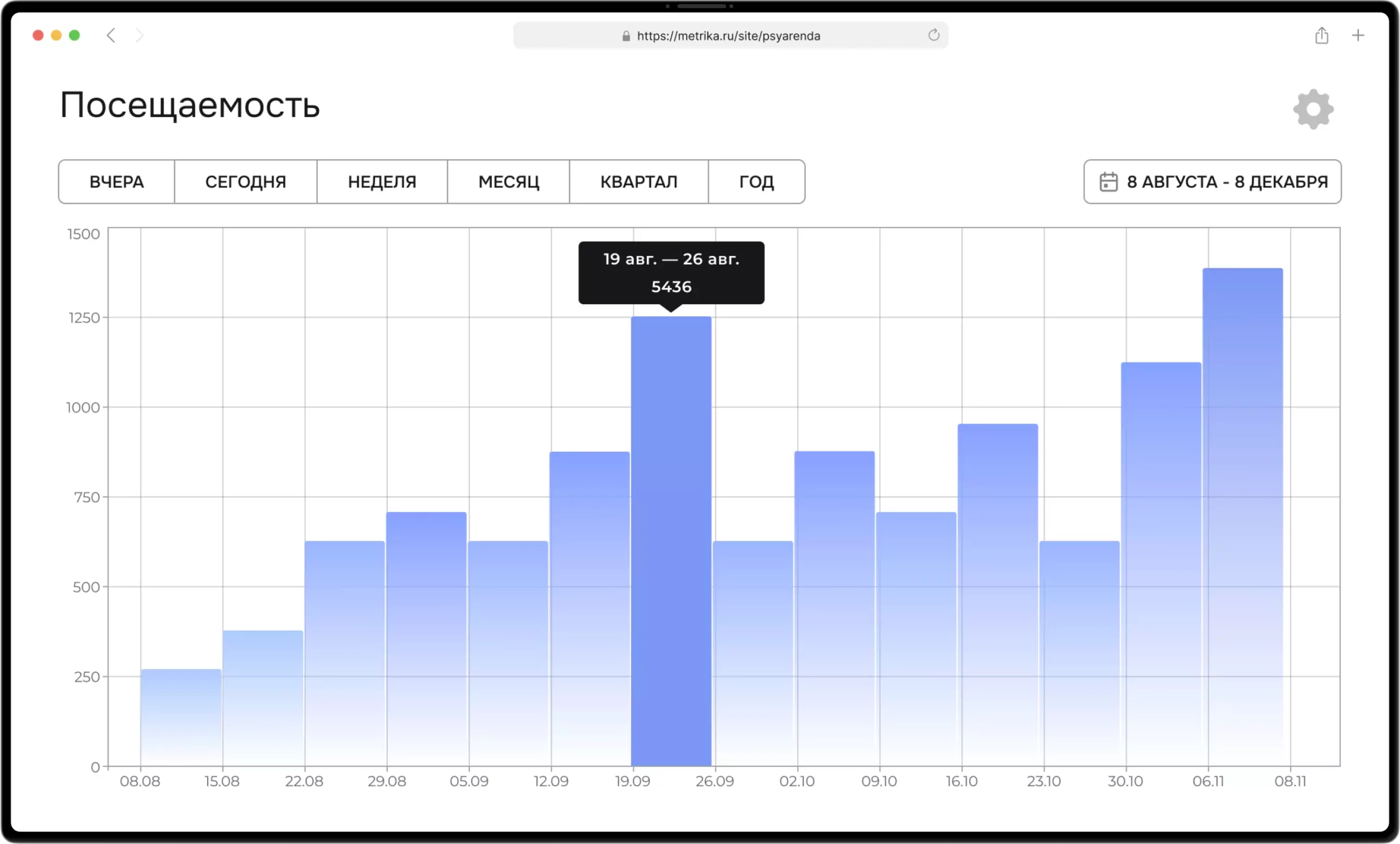This screenshot has height=844, width=1400.
Task: Click the green maximize window button
Action: (x=74, y=35)
